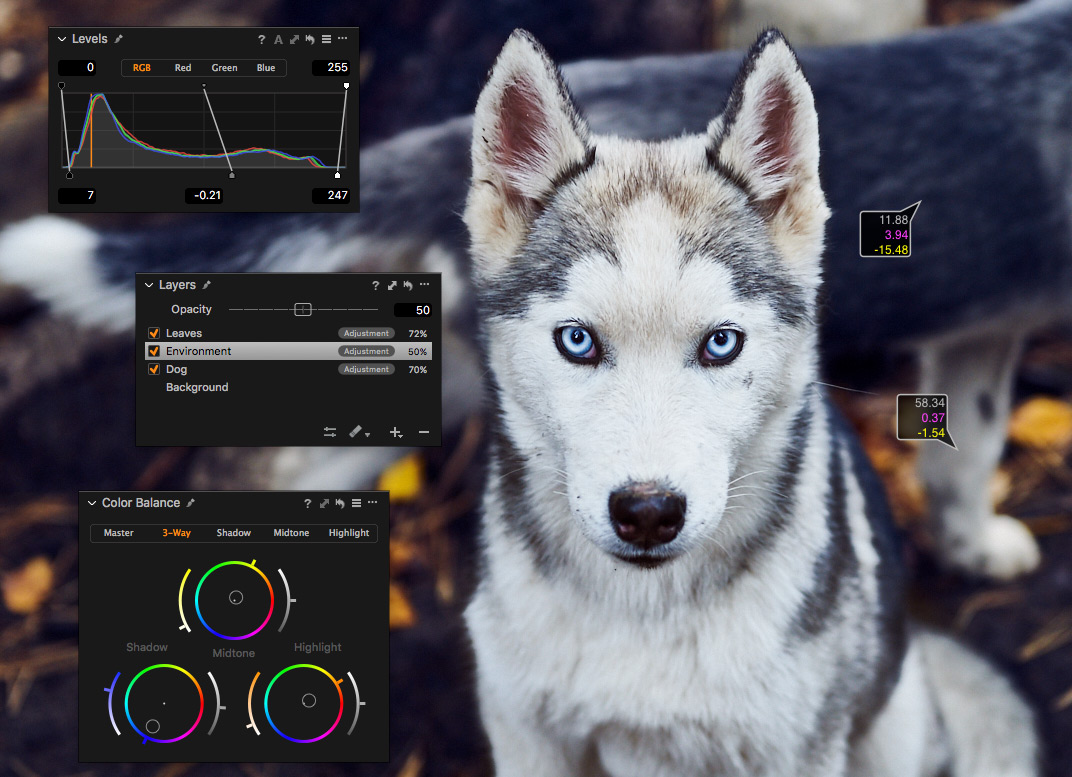Uncheck the Environment layer checkbox
This screenshot has width=1072, height=777.
point(154,351)
